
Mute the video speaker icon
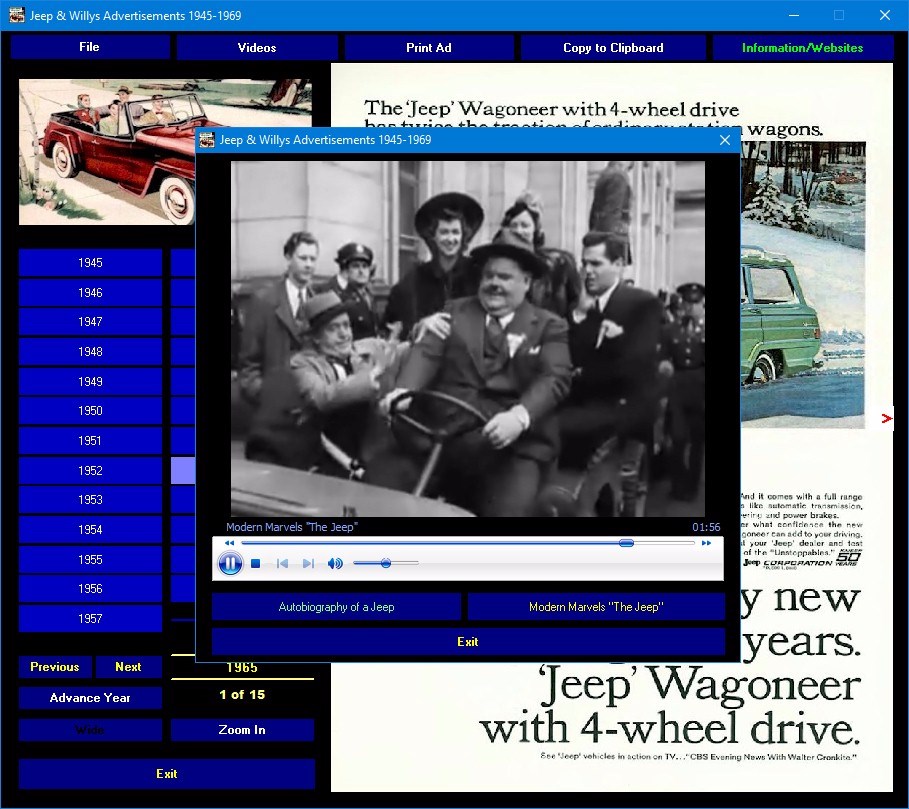335,563
